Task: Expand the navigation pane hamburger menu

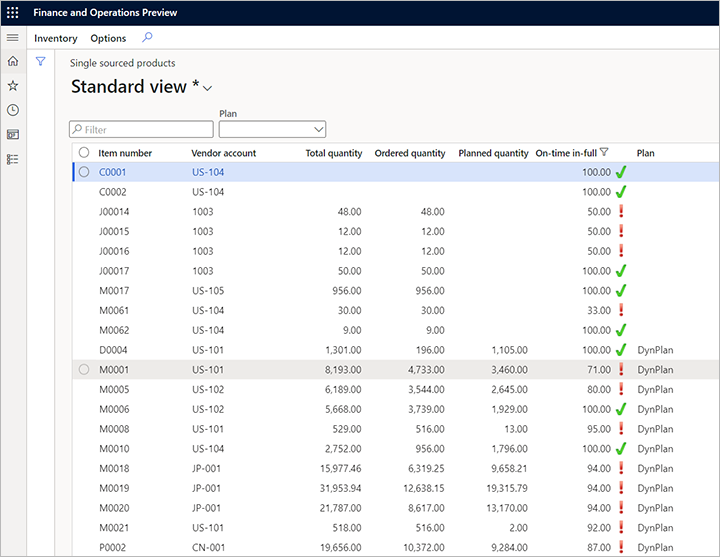Action: tap(13, 38)
